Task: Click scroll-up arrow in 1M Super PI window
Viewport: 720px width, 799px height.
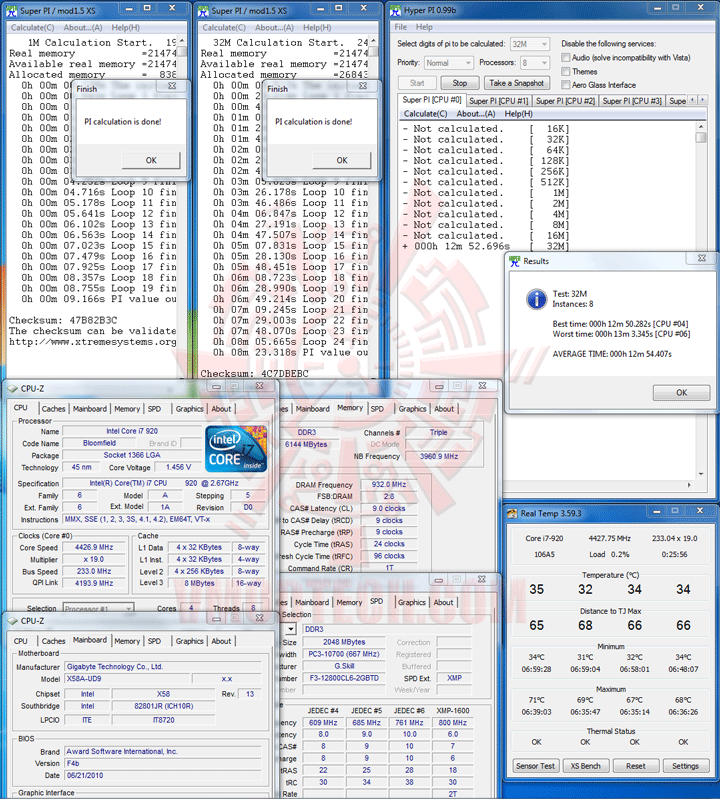Action: (x=182, y=41)
